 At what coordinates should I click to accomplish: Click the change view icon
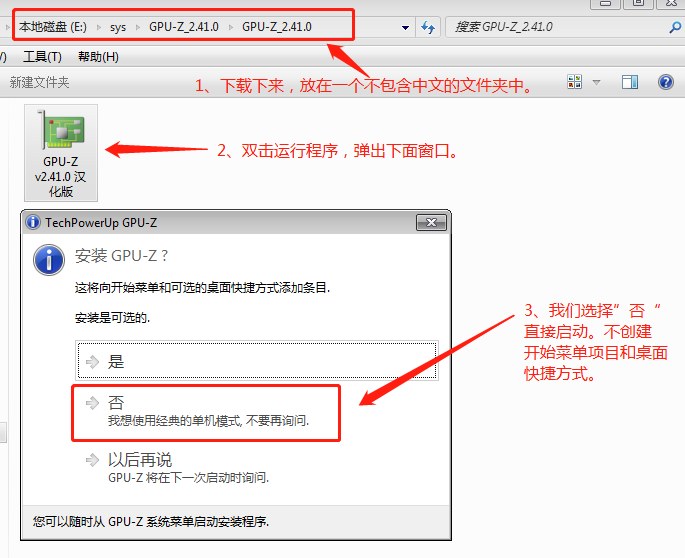tap(574, 82)
